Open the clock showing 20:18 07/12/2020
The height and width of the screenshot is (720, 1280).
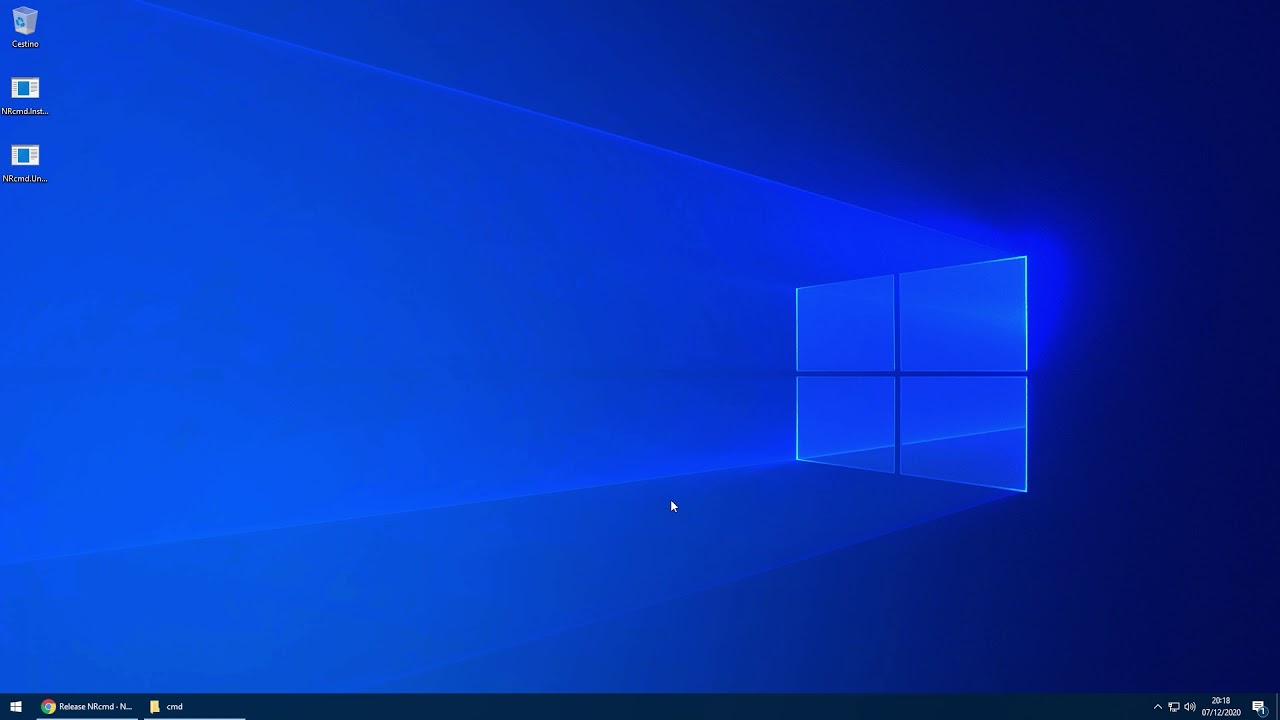[x=1221, y=707]
